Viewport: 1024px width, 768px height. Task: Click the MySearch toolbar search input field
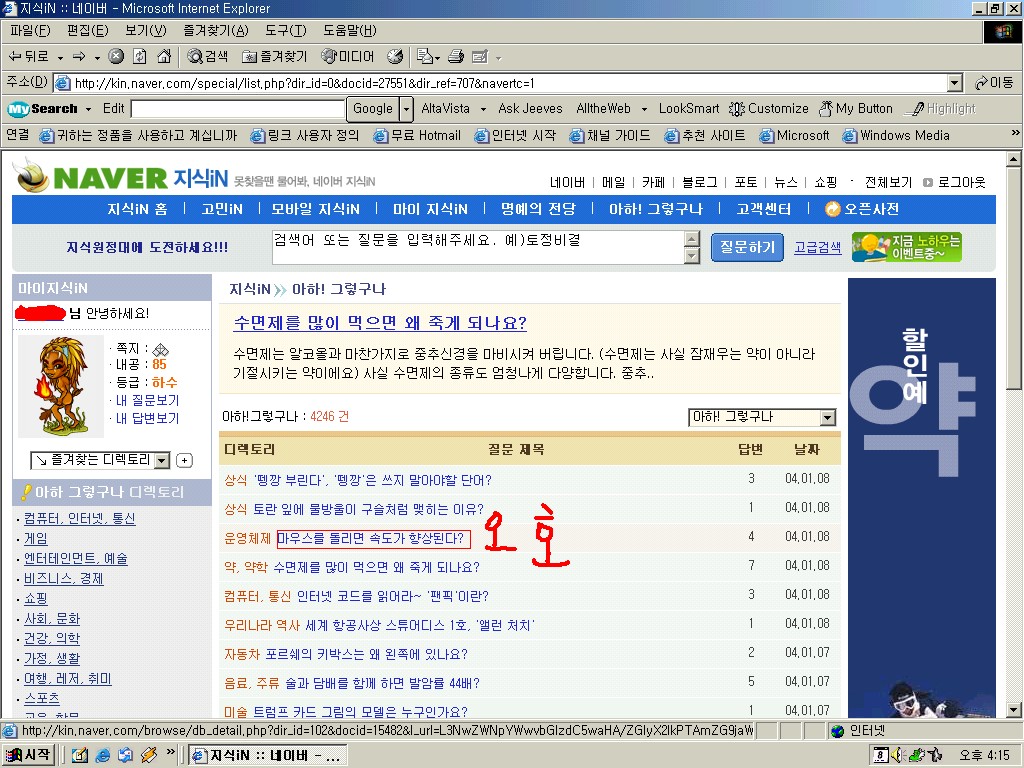(x=238, y=108)
